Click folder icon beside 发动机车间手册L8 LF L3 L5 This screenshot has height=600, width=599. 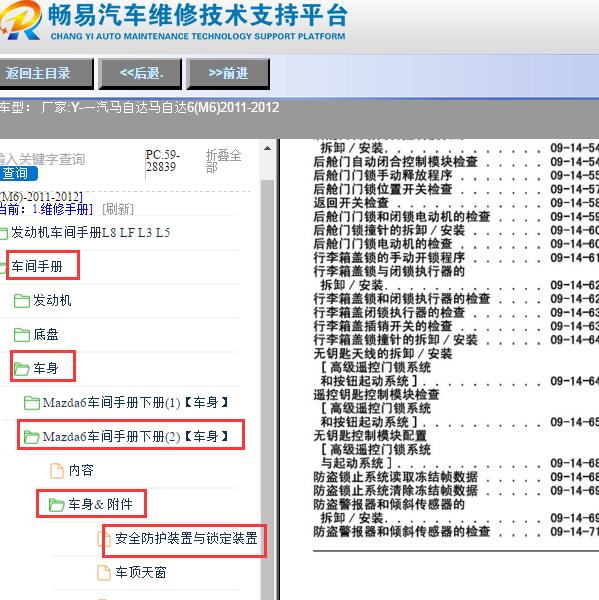click(3, 233)
